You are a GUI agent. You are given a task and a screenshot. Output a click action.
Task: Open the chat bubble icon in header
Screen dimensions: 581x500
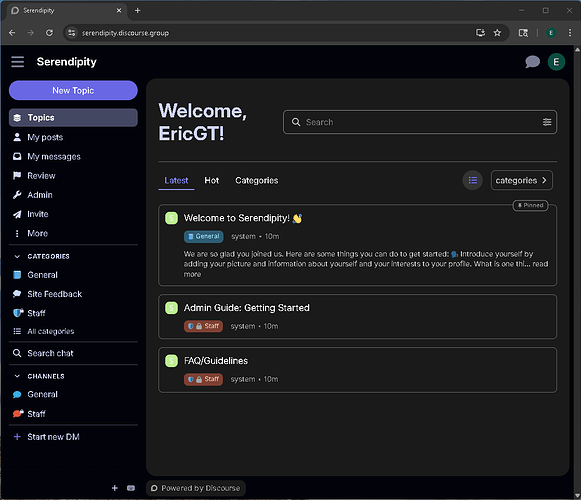[532, 62]
